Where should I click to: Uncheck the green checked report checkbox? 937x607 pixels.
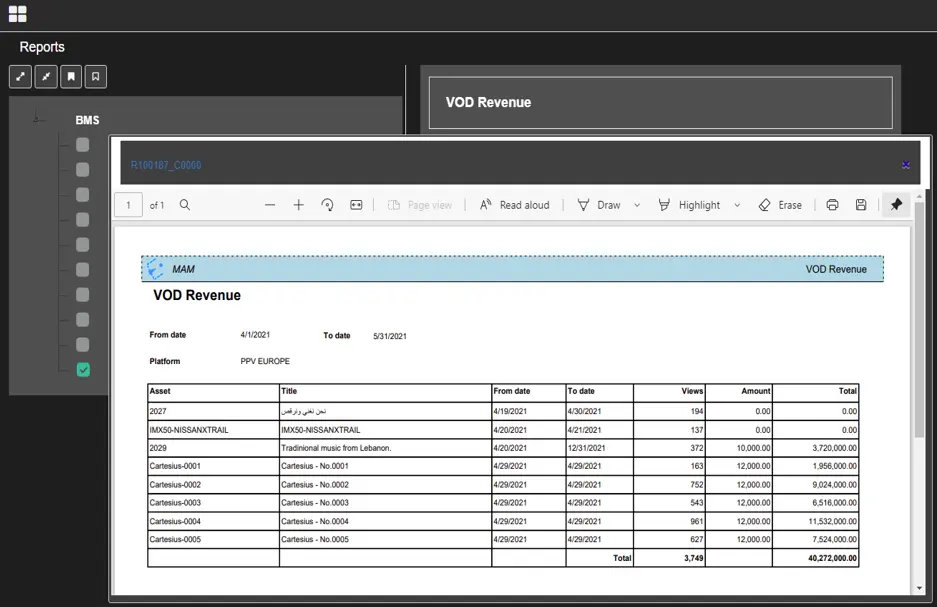(x=83, y=370)
